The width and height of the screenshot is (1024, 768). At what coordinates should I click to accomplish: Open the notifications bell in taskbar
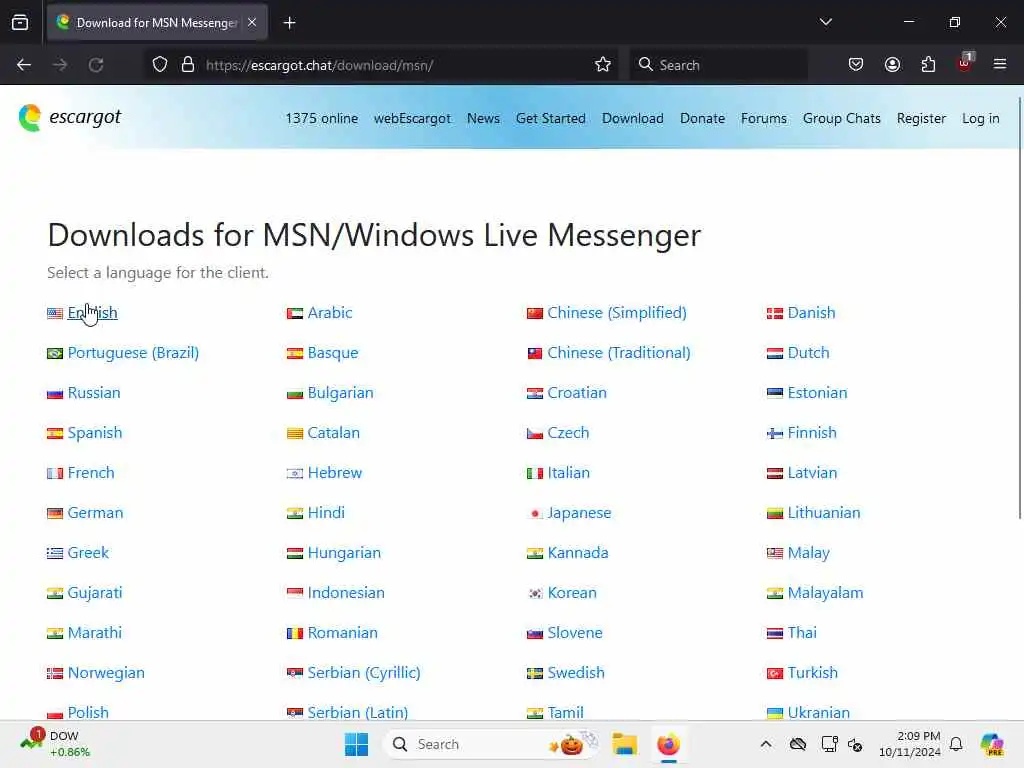[x=956, y=744]
